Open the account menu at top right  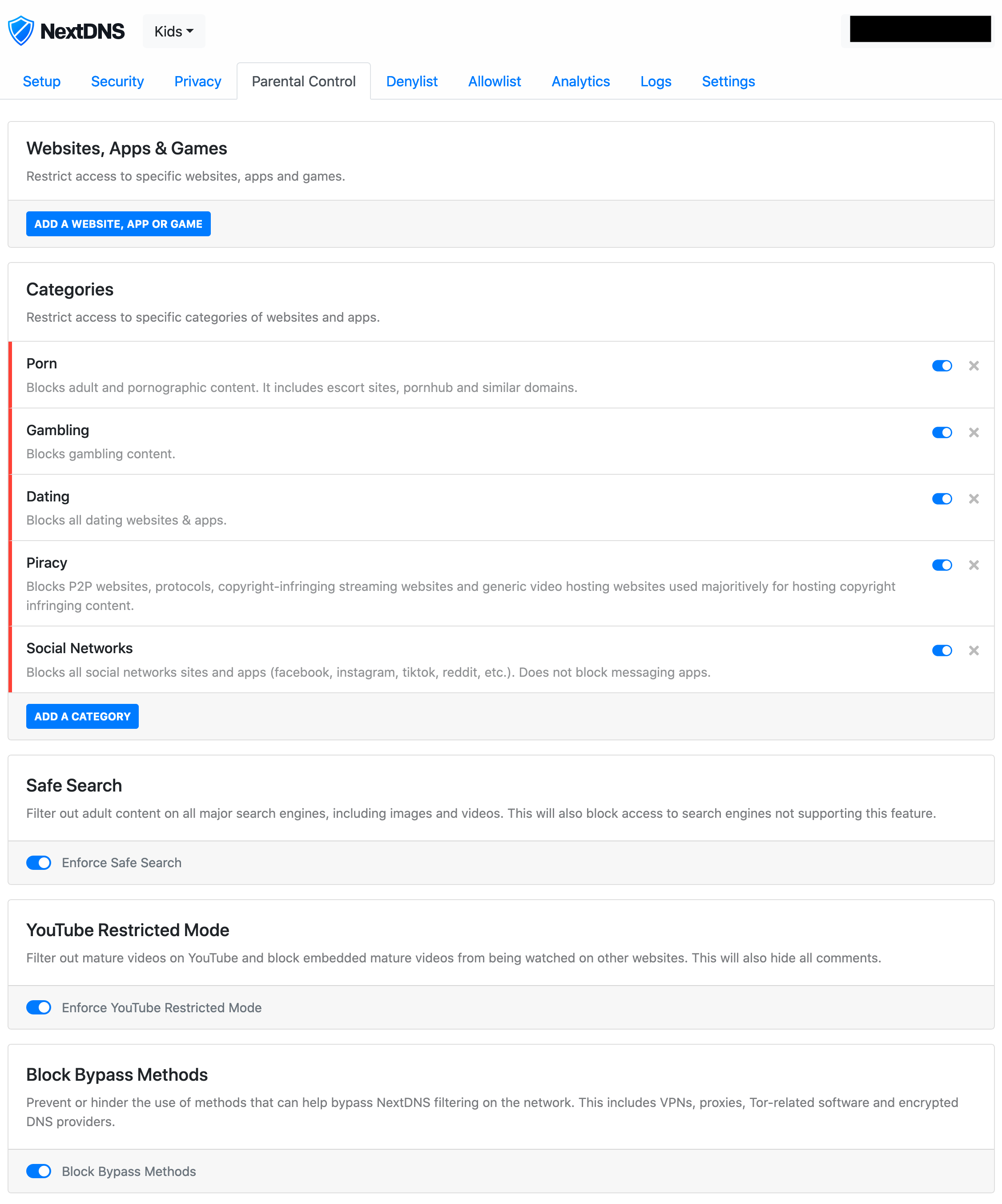919,29
